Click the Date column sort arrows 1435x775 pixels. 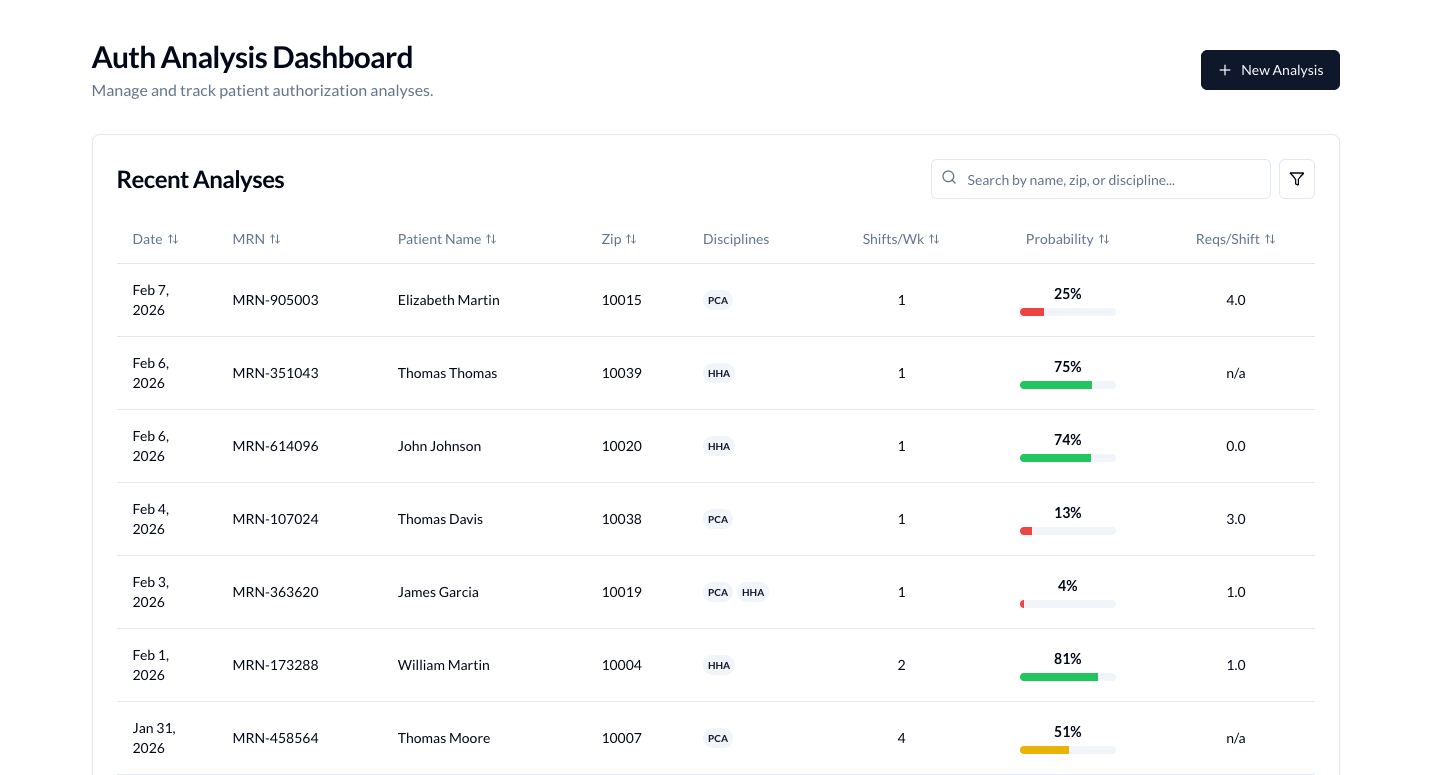(x=173, y=239)
